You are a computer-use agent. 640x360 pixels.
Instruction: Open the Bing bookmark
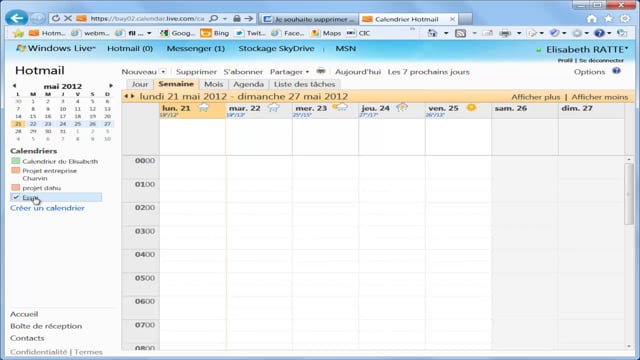coord(215,33)
